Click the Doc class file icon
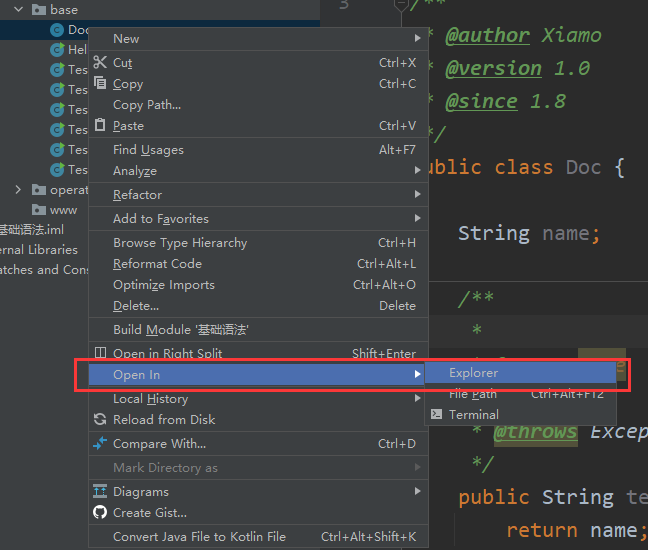The image size is (648, 550). click(x=57, y=30)
